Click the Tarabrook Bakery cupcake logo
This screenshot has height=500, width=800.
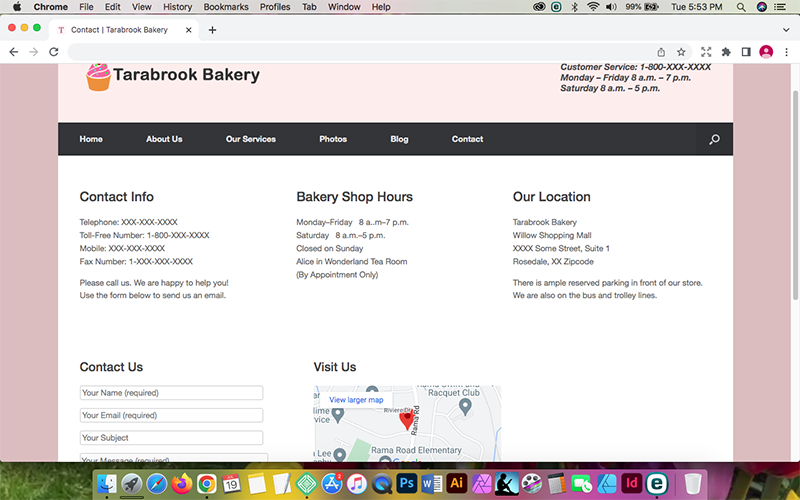(x=98, y=76)
